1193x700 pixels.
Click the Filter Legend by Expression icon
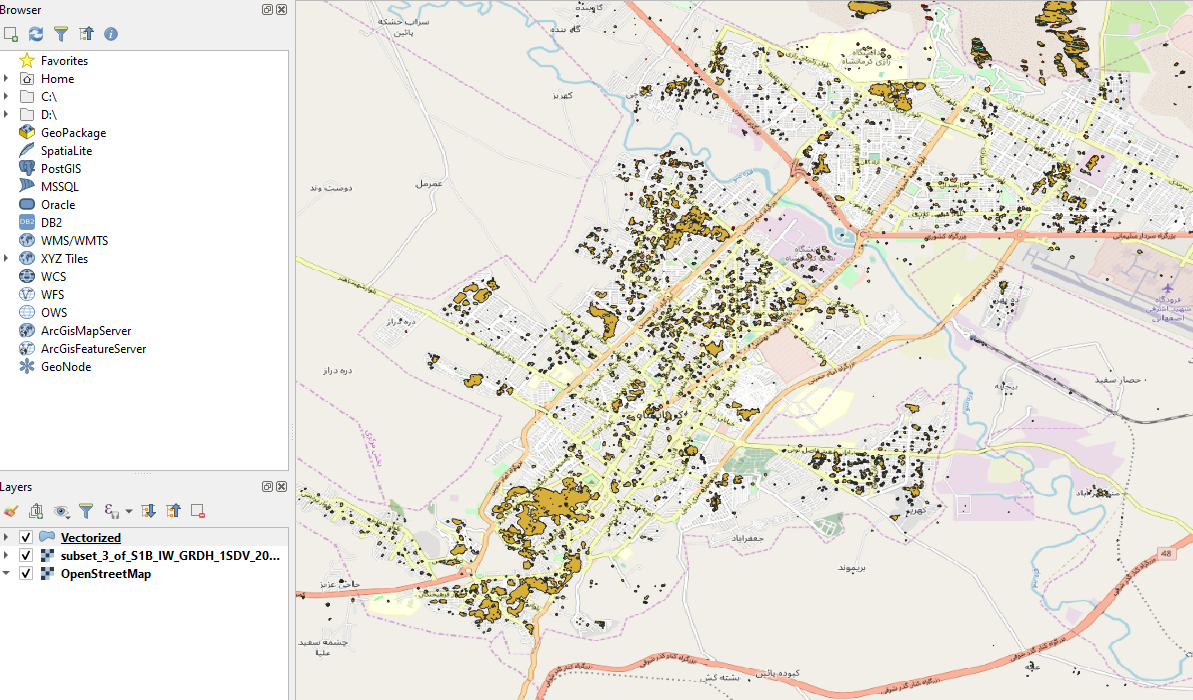110,510
